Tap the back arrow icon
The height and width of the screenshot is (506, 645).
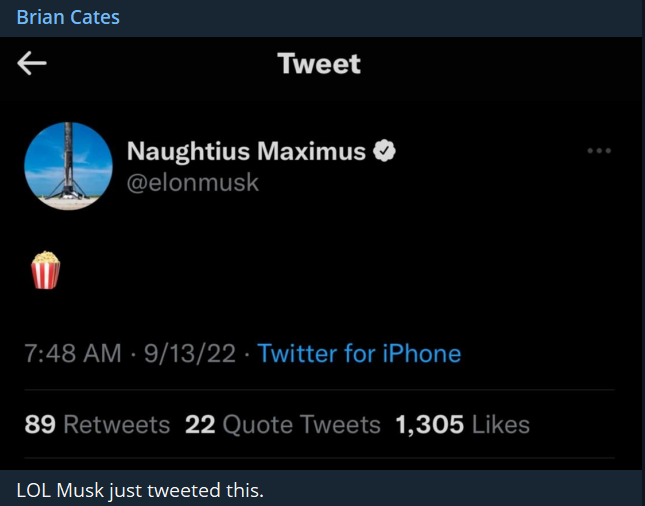32,64
